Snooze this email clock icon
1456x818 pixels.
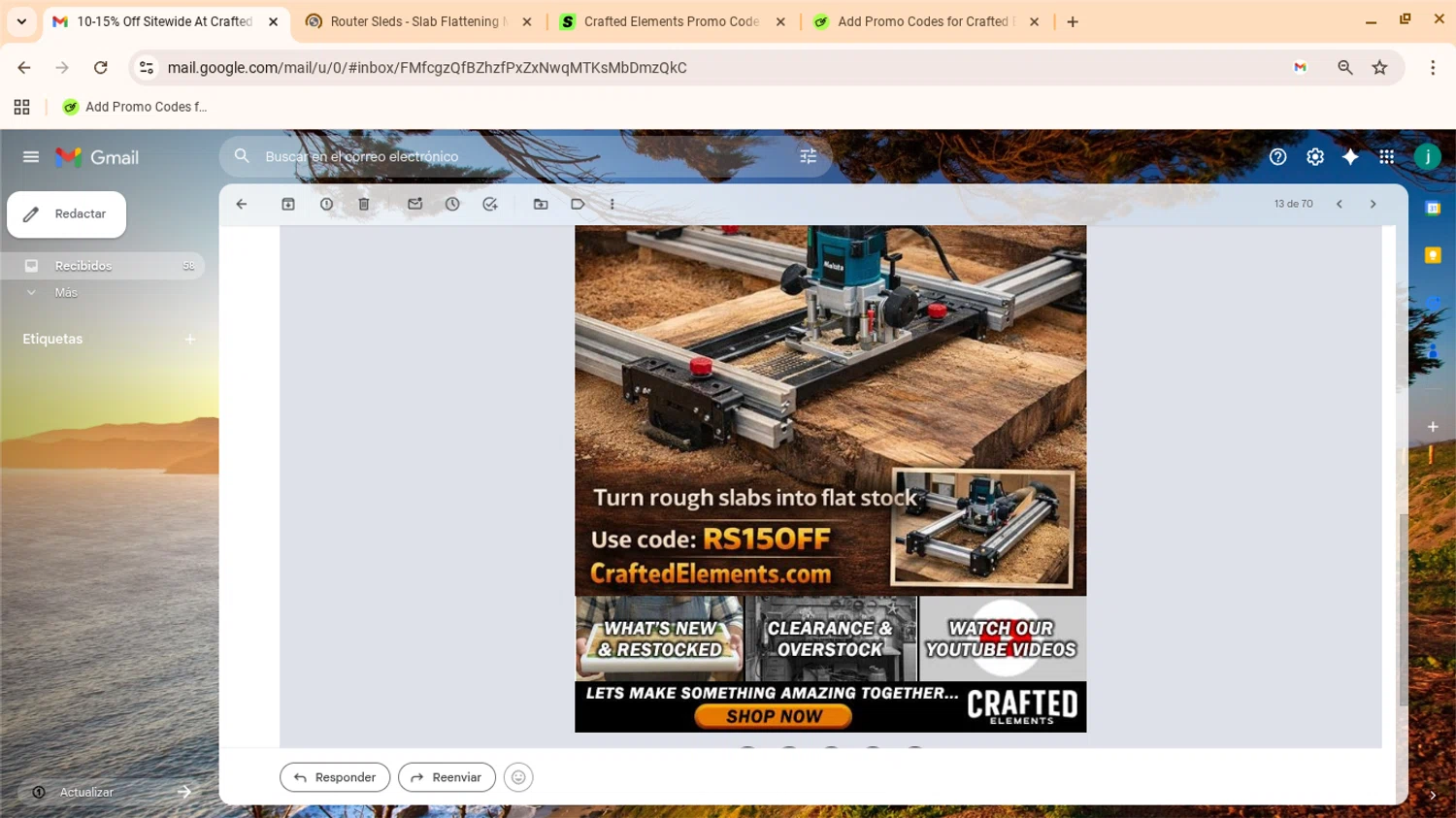pyautogui.click(x=452, y=205)
